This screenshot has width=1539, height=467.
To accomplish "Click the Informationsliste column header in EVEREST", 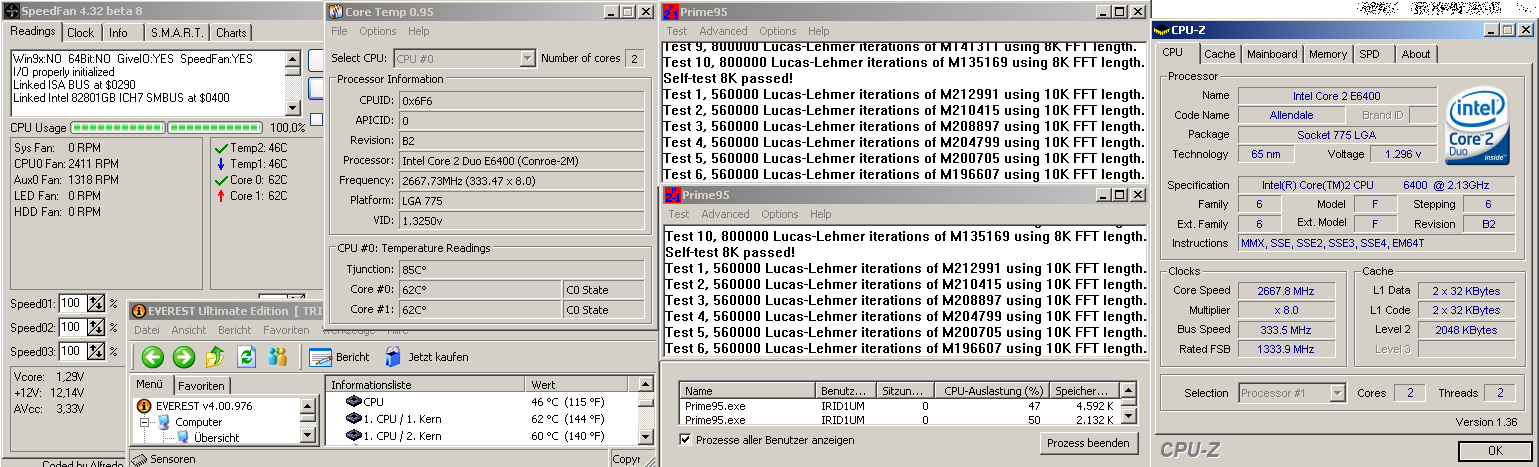I will tap(426, 385).
